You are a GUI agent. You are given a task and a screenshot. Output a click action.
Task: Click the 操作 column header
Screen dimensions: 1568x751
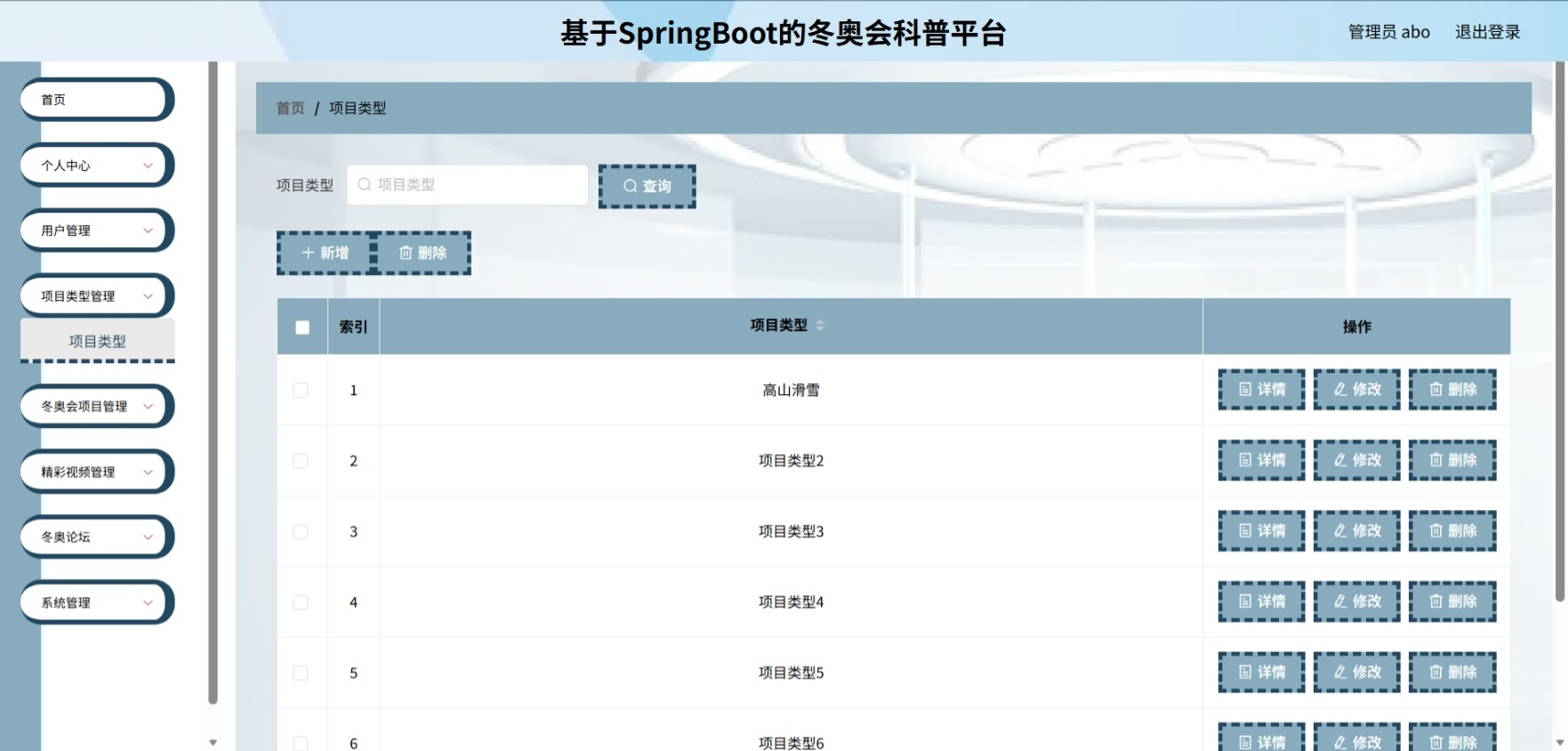pyautogui.click(x=1356, y=327)
